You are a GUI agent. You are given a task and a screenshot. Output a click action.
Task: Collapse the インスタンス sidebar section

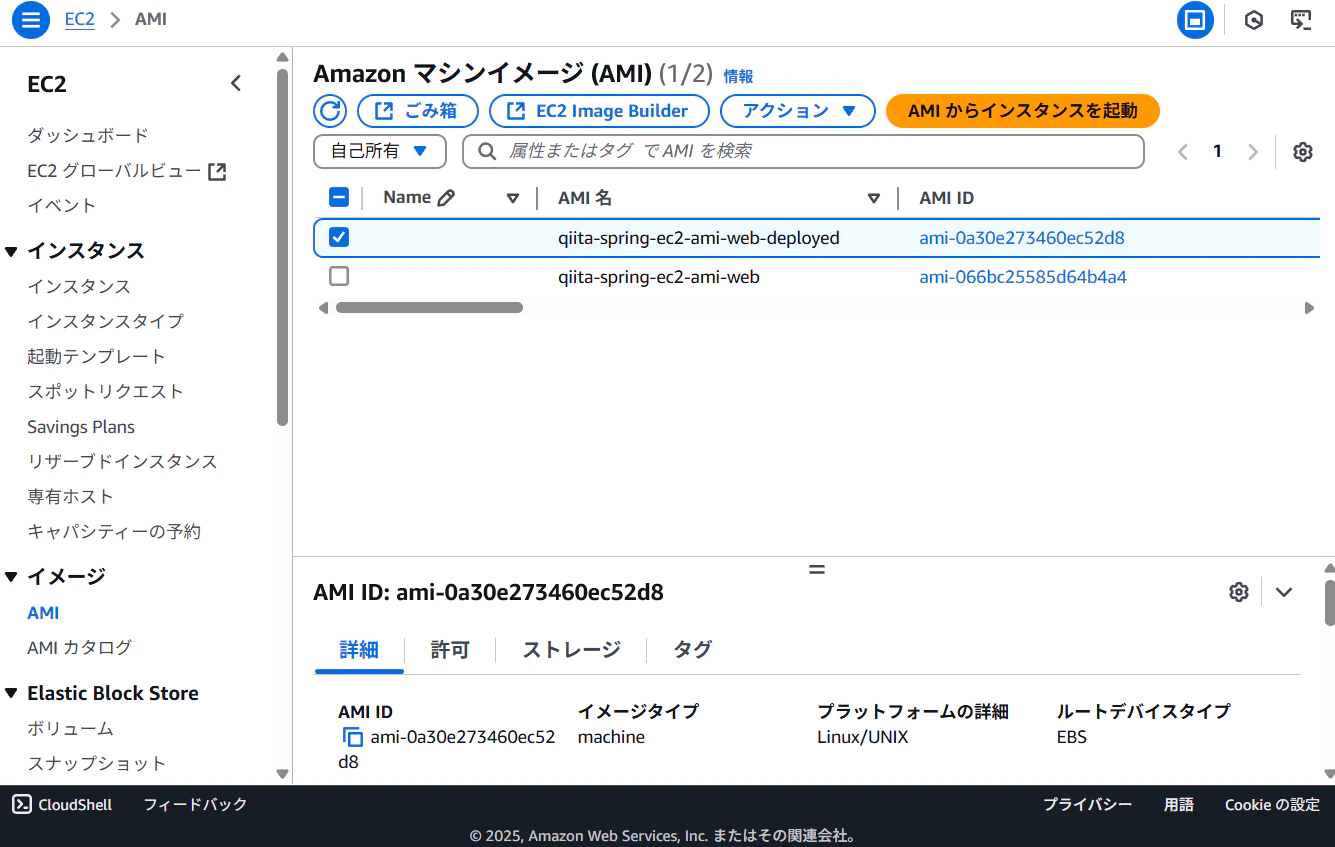(x=11, y=251)
